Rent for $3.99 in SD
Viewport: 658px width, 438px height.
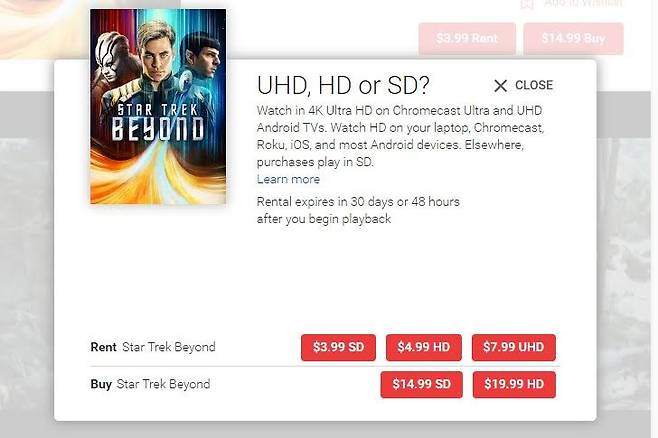338,348
